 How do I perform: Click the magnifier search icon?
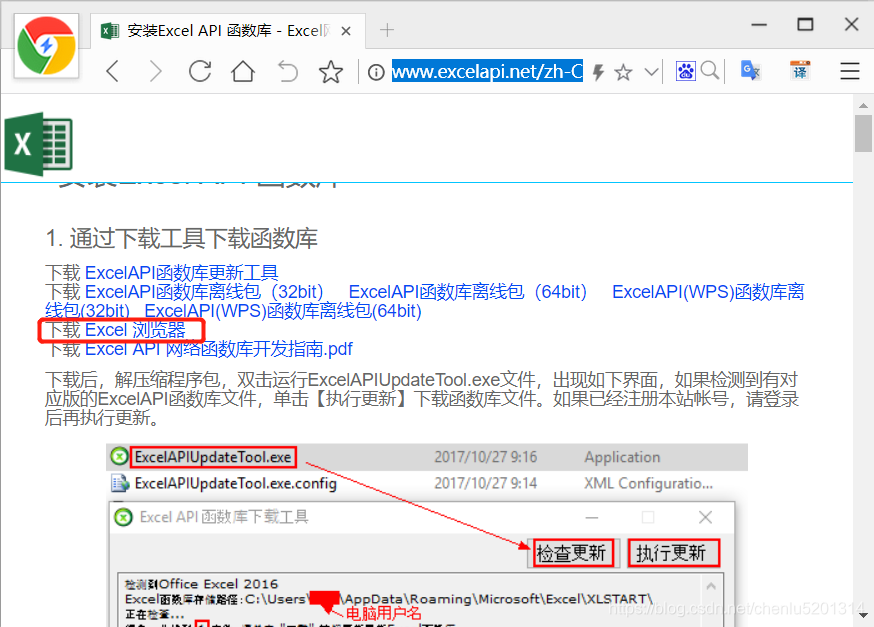click(710, 71)
